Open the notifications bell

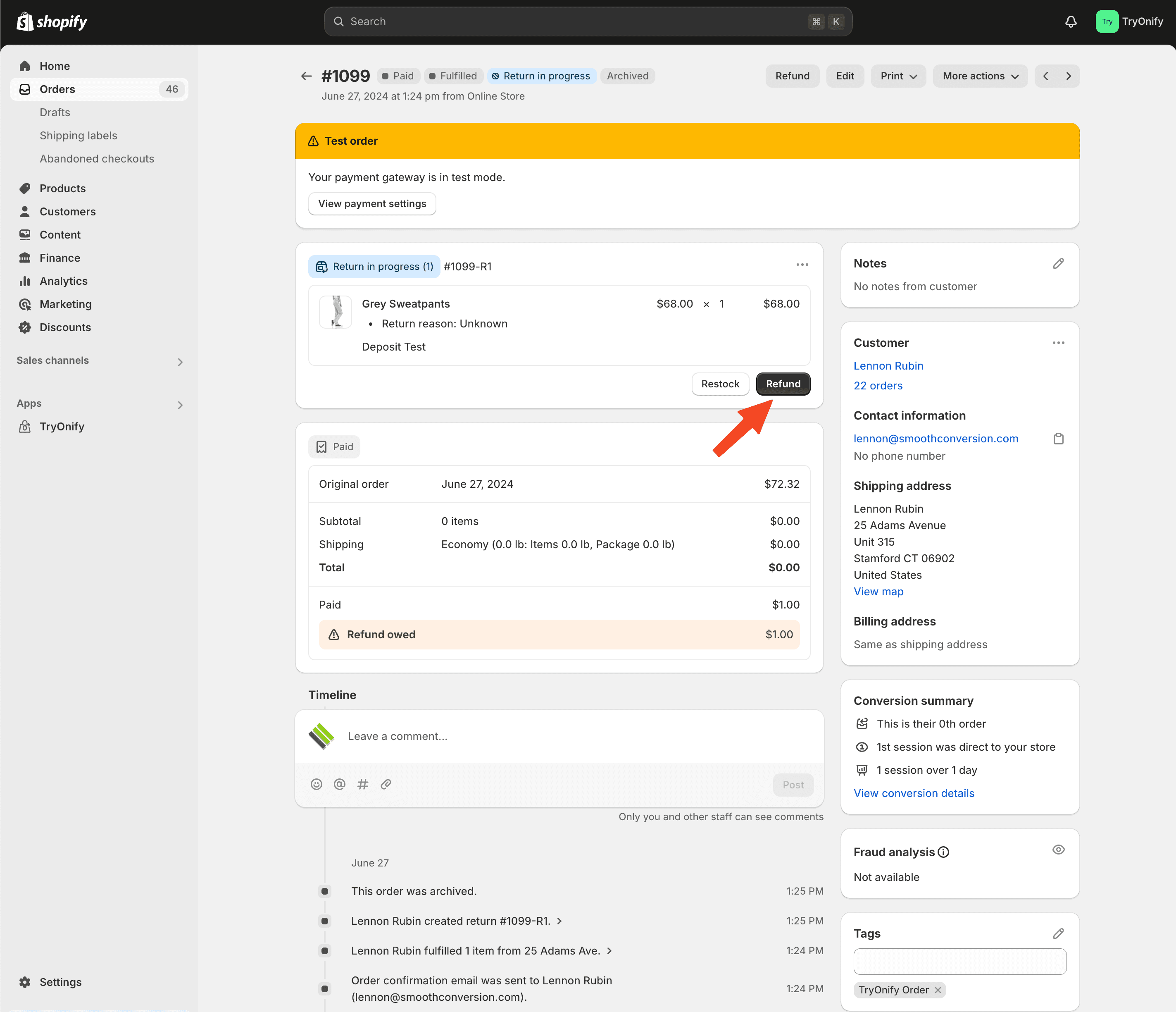tap(1071, 21)
